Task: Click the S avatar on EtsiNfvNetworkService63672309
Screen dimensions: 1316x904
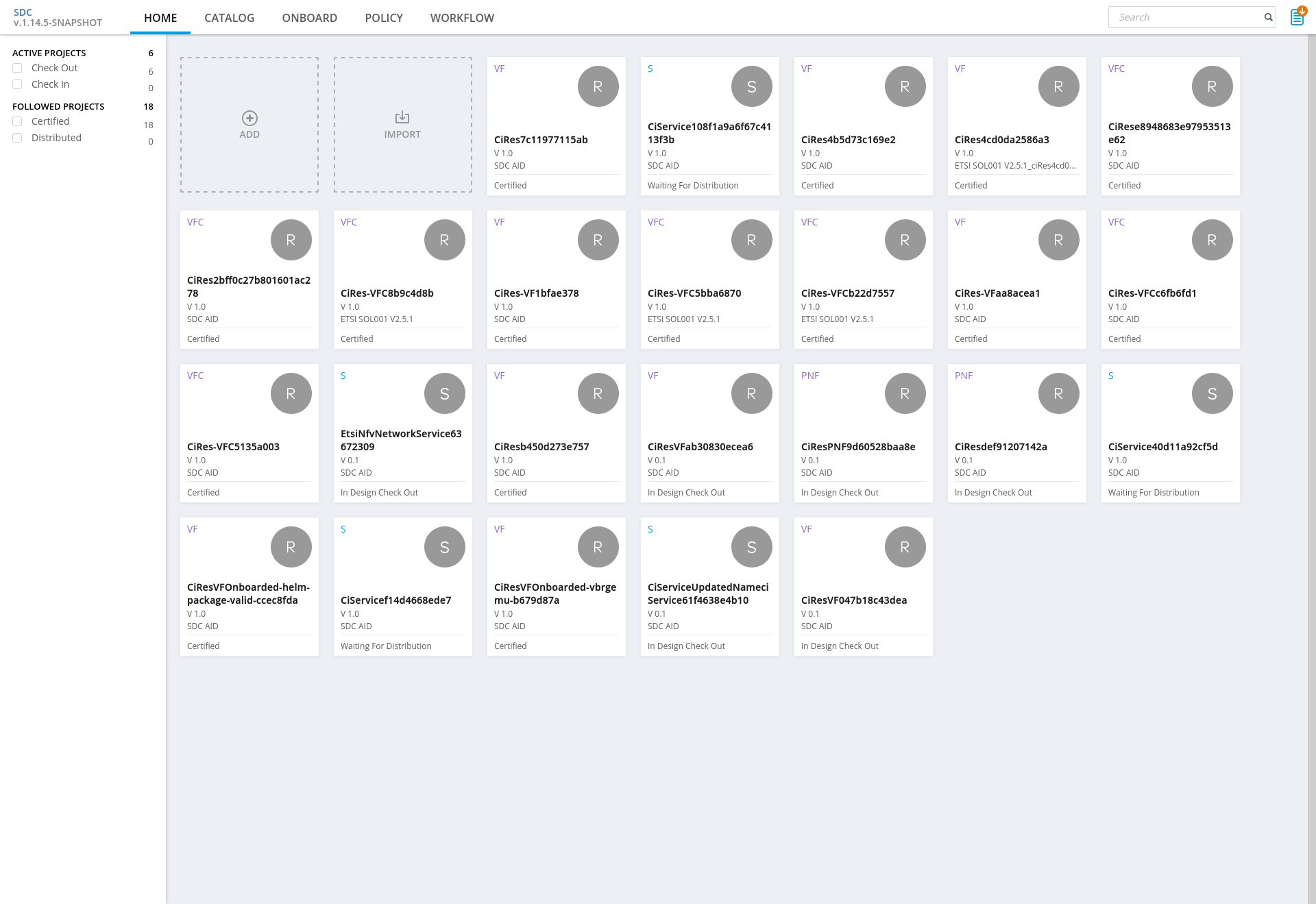Action: (x=445, y=393)
